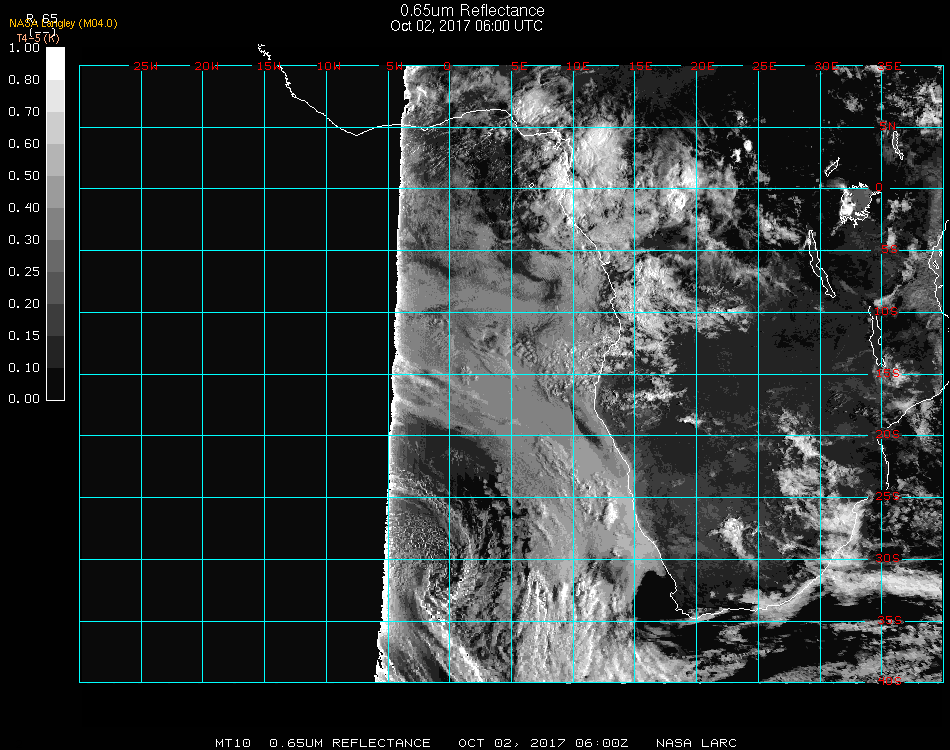Click the 30E longitude label

click(826, 66)
